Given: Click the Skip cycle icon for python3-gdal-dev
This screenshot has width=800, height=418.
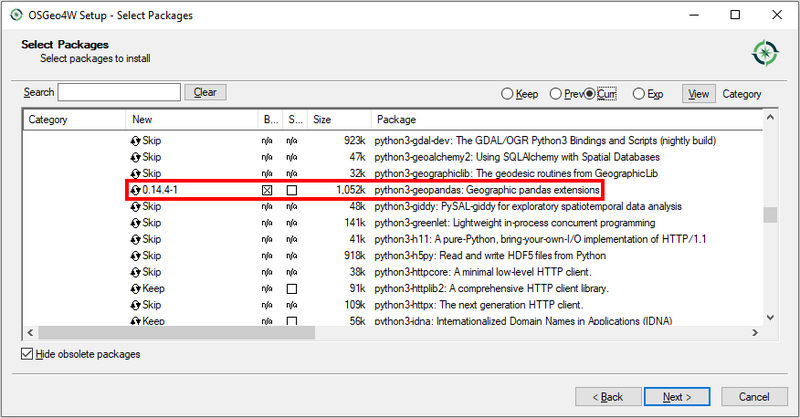Looking at the screenshot, I should point(136,141).
